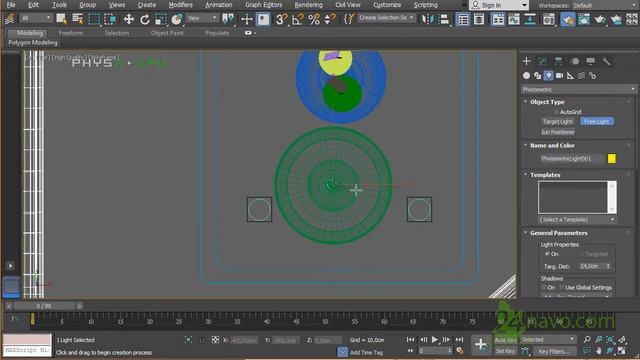This screenshot has height=360, width=640.
Task: Open the Photometric light type dropdown
Action: tap(578, 89)
